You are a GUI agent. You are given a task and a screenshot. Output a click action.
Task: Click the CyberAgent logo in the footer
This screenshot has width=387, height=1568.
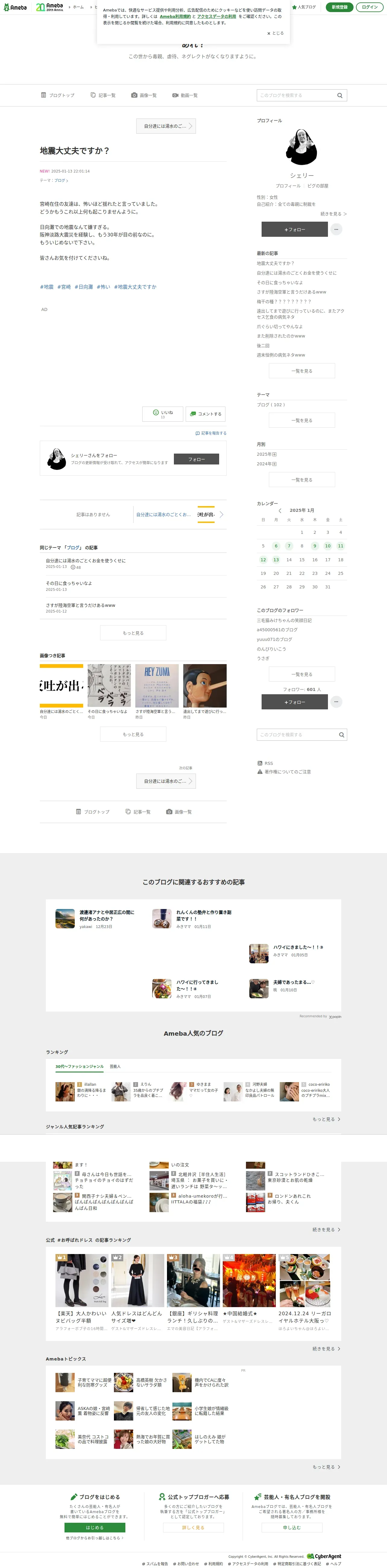[324, 1557]
